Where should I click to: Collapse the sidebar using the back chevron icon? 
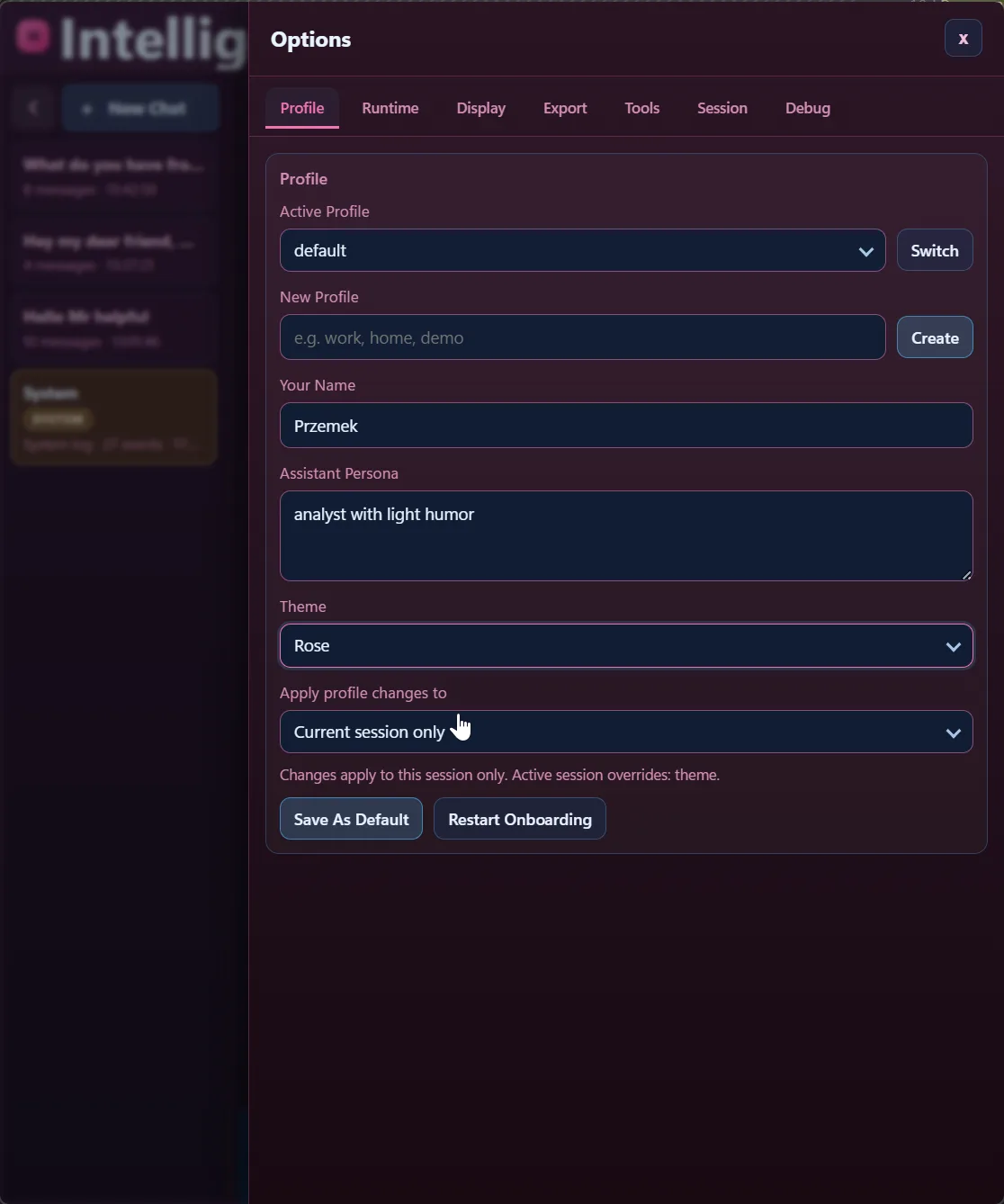[x=33, y=107]
